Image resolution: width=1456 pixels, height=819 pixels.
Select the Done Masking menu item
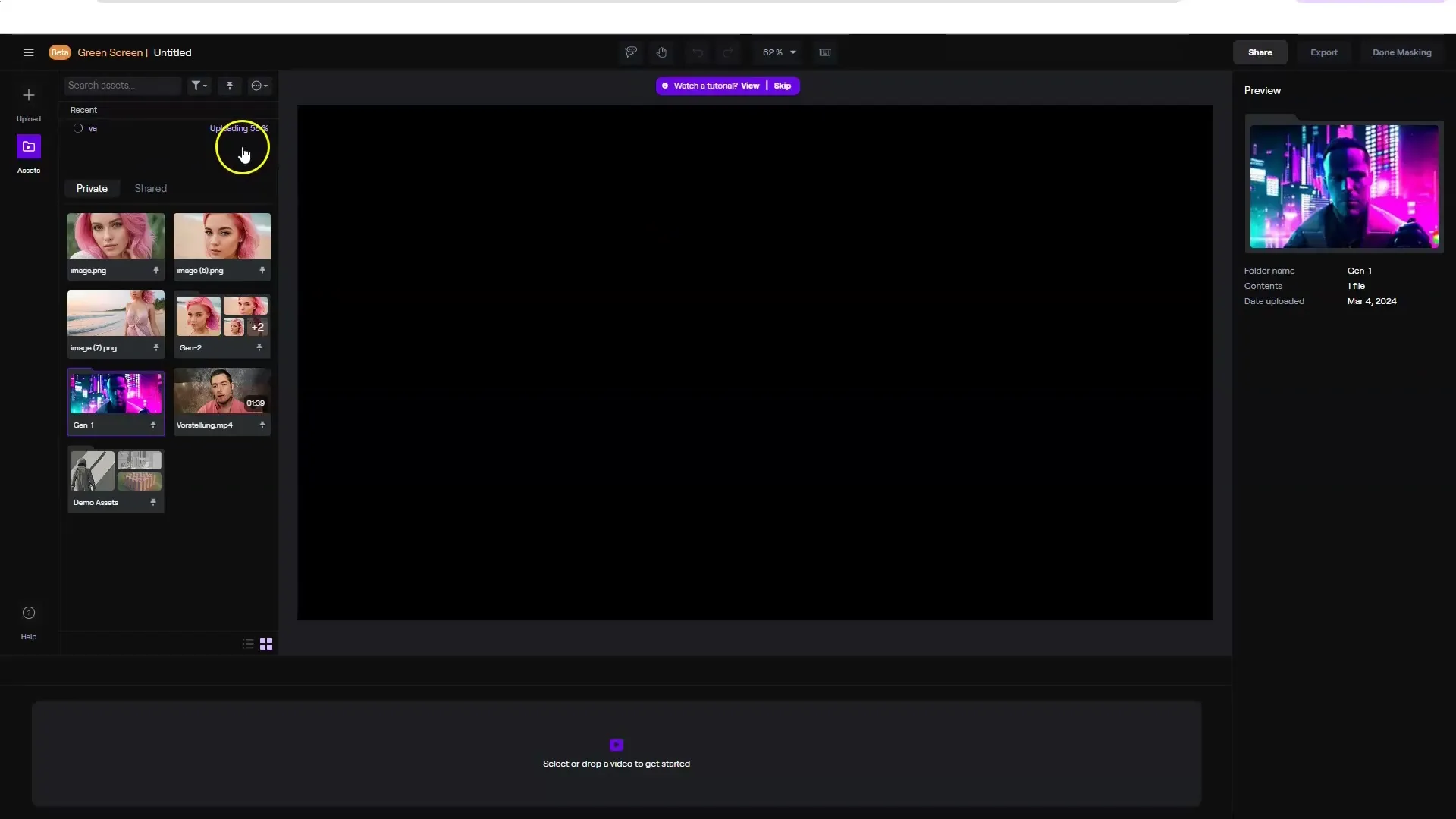tap(1402, 52)
